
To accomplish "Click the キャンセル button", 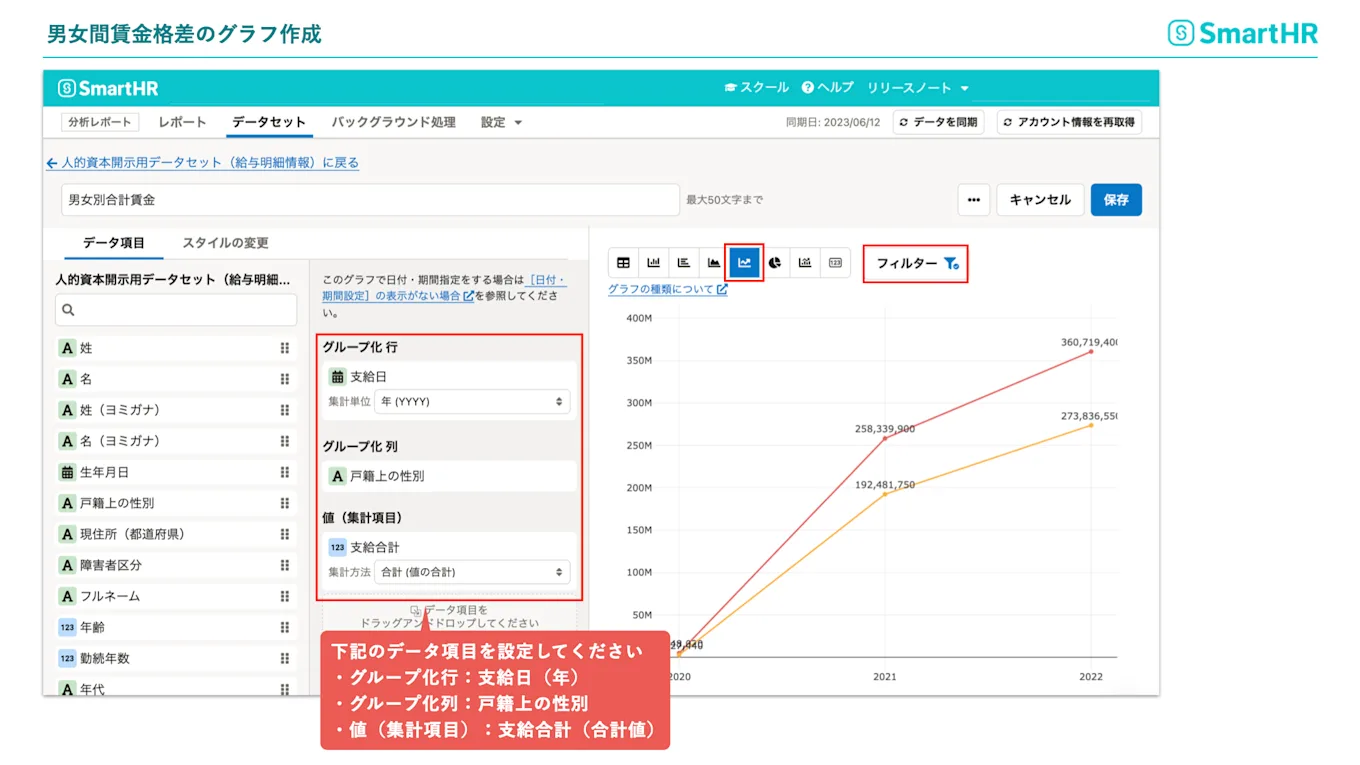I will [x=1040, y=200].
